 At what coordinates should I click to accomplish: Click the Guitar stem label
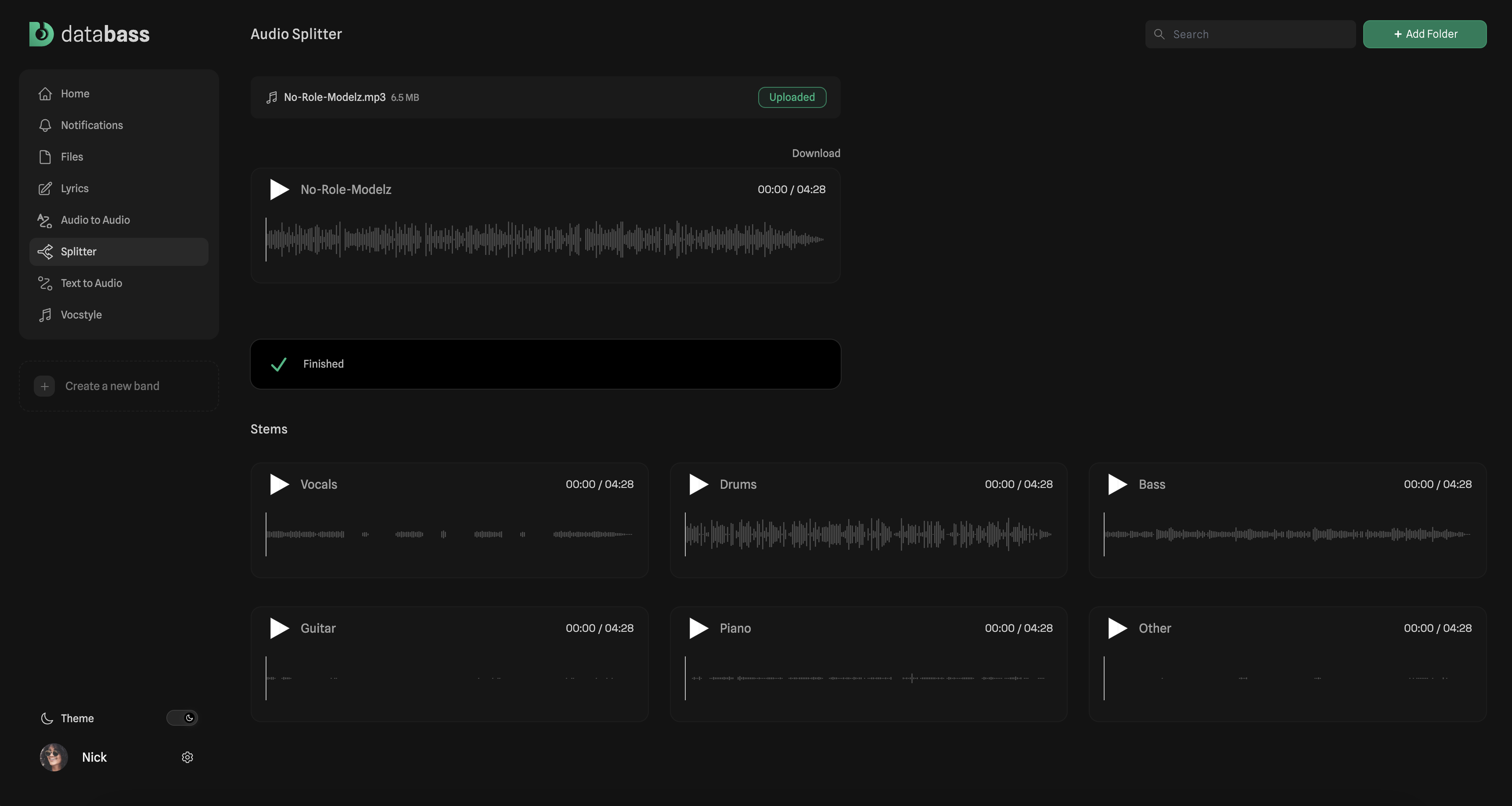318,628
